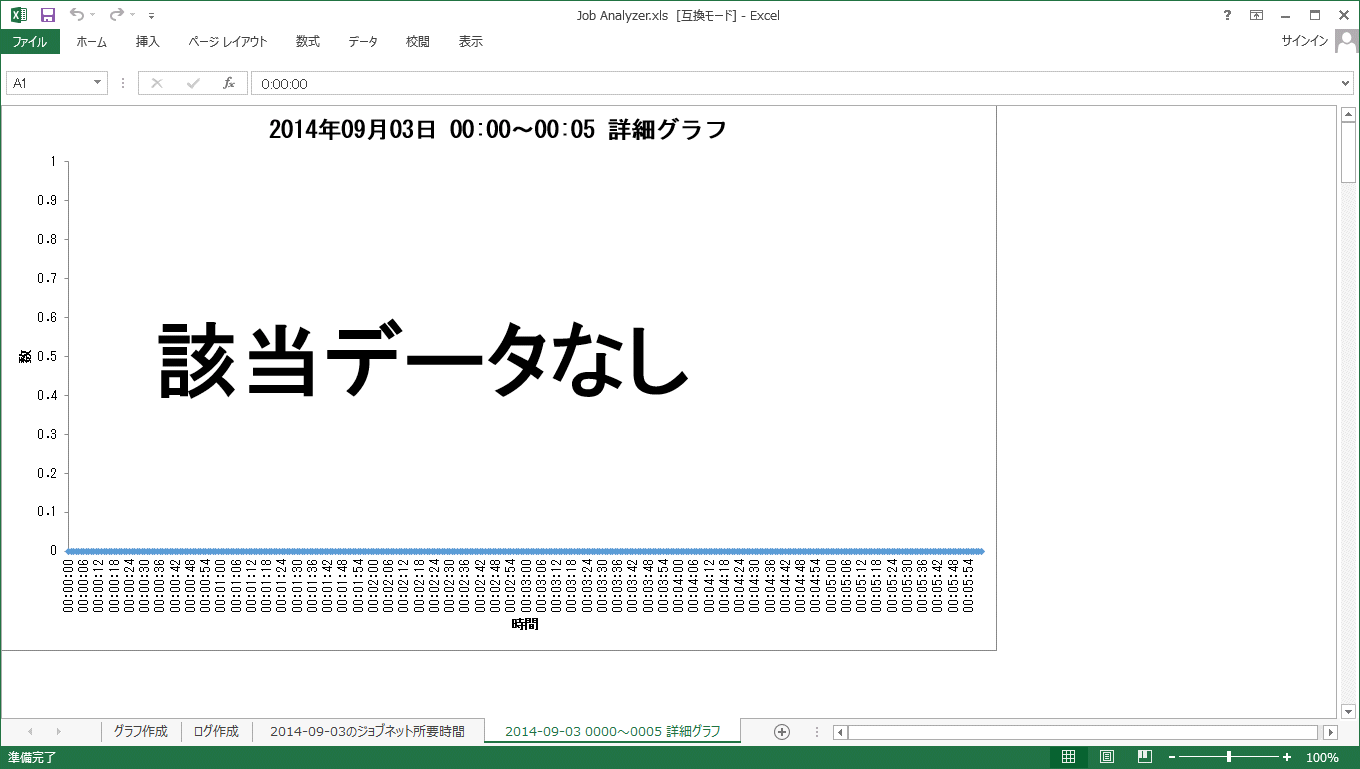Image resolution: width=1360 pixels, height=769 pixels.
Task: Click the Ribbon Display Options icon
Action: 1256,15
